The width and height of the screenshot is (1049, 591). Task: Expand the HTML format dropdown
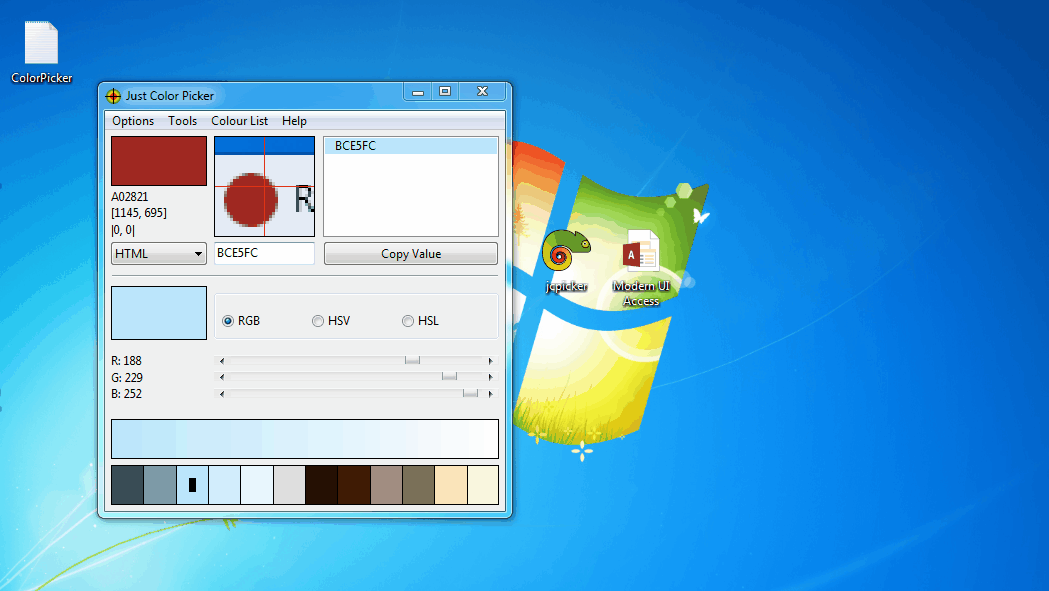pos(158,254)
